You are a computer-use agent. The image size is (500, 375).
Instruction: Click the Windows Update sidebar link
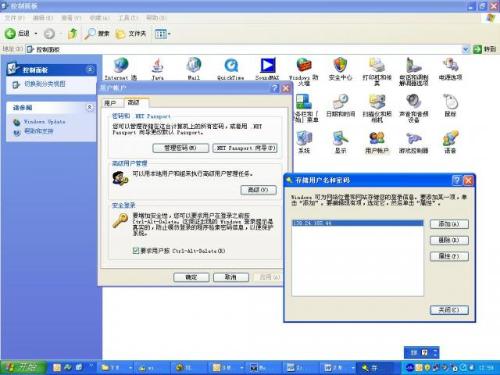tap(44, 122)
